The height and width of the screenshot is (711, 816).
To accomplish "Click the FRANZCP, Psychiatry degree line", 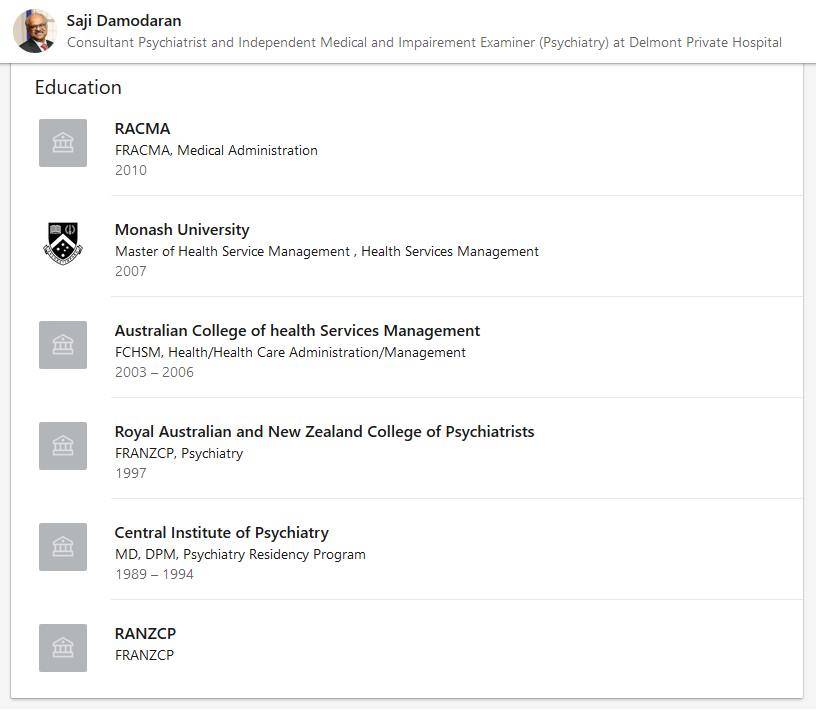I will 178,453.
